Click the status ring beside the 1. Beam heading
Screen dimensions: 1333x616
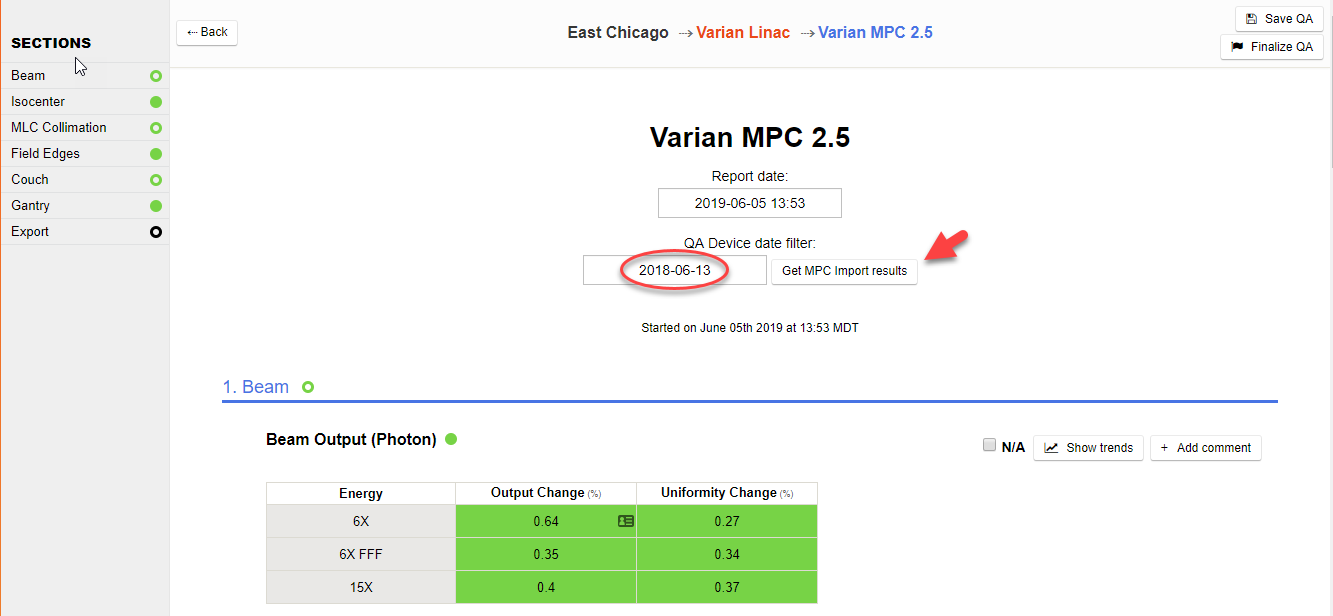pos(308,387)
